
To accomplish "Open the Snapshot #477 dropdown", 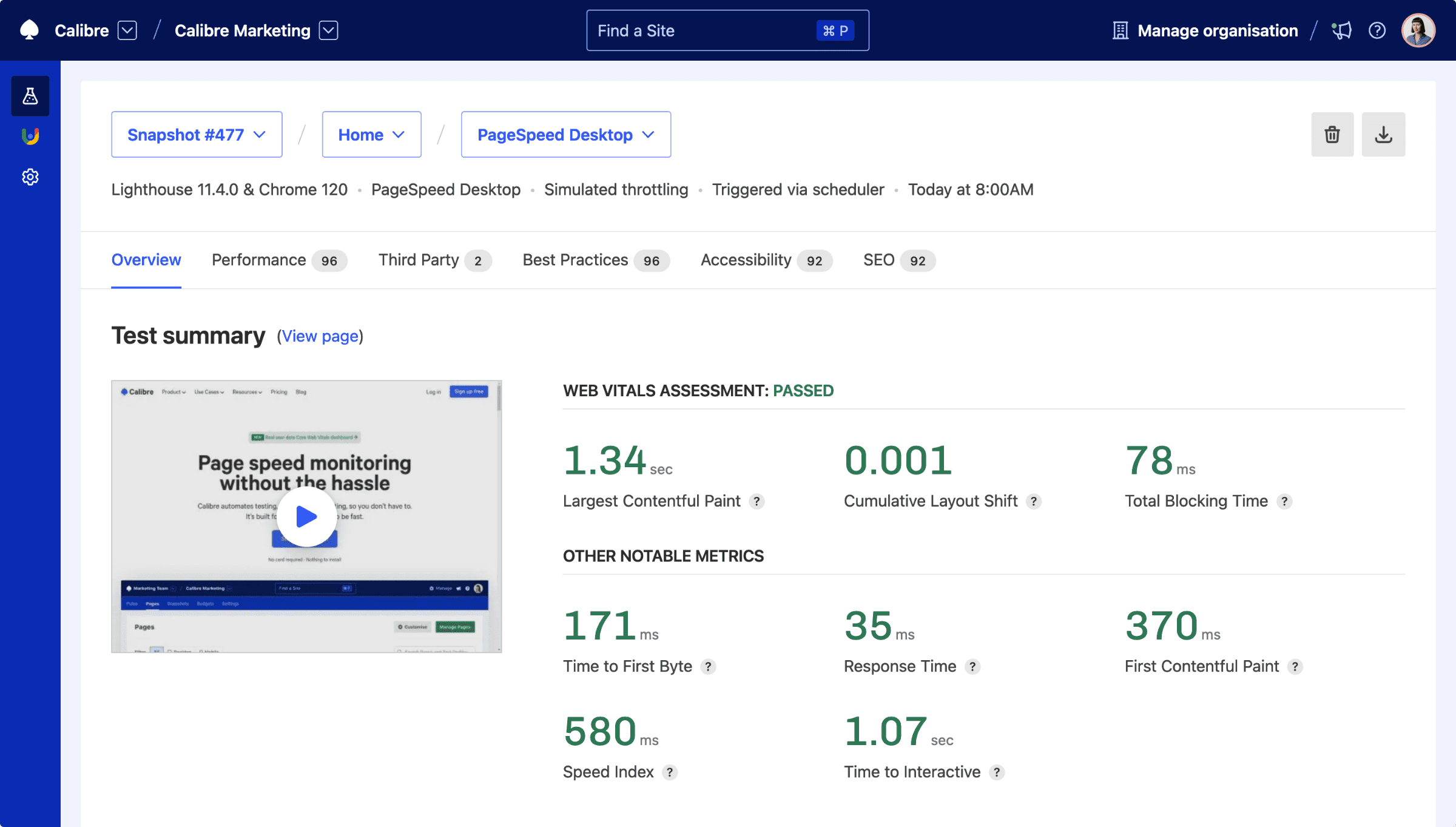I will point(197,134).
